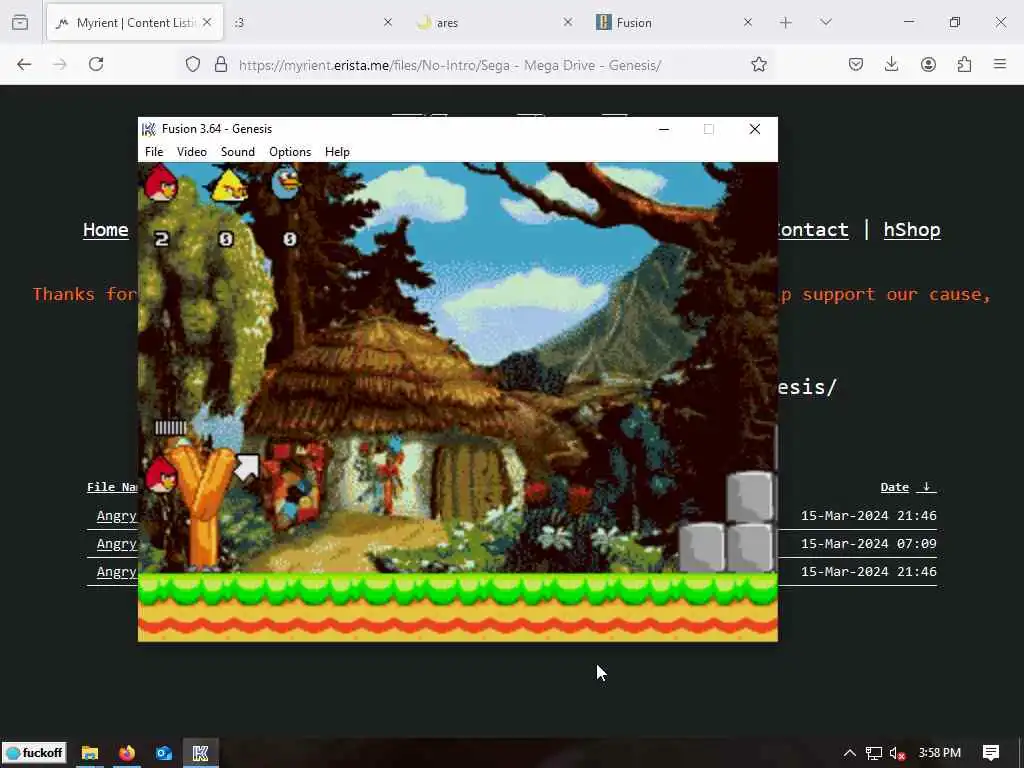Viewport: 1024px width, 768px height.
Task: Open the Extensions puzzle icon
Action: point(964,64)
